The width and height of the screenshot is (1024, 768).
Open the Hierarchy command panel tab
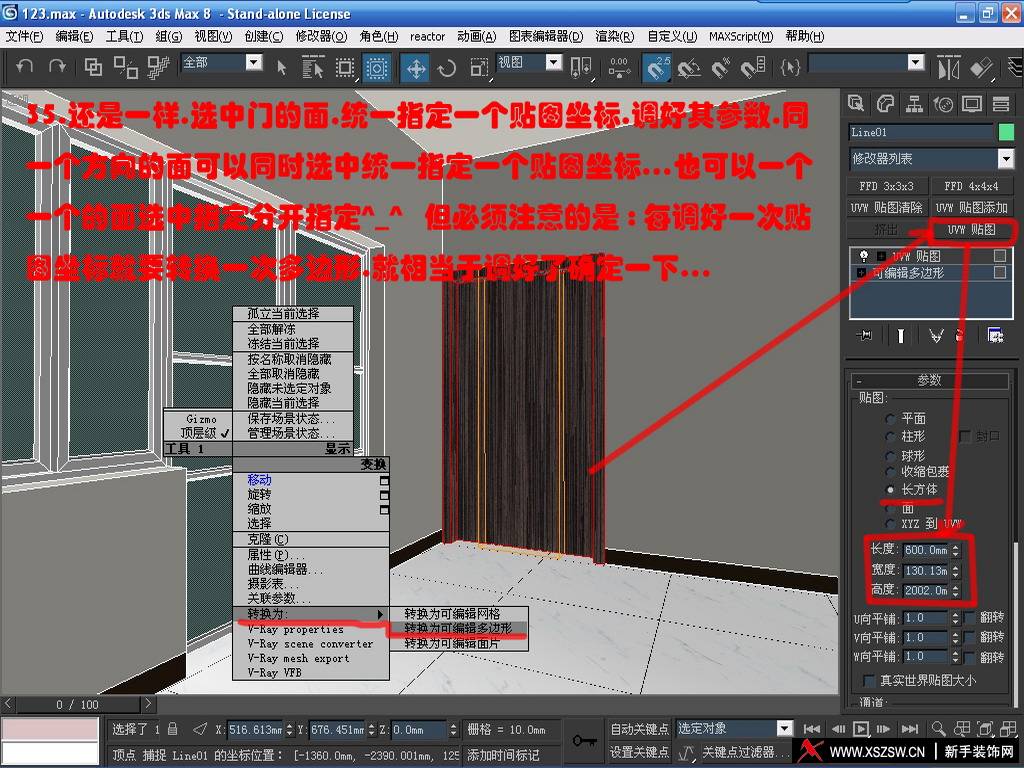point(914,103)
